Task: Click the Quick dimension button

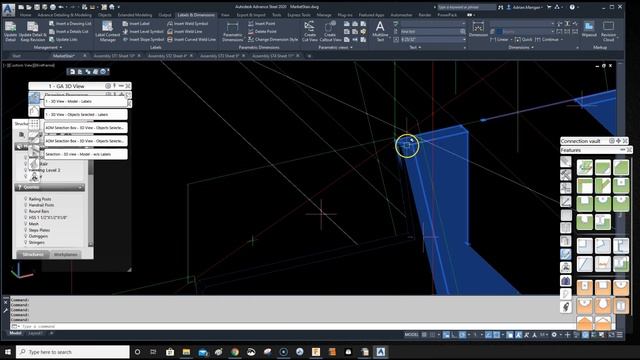Action: [524, 40]
